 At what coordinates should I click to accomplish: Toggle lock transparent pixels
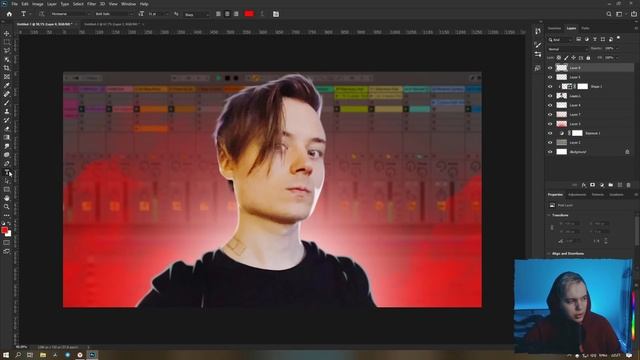pyautogui.click(x=559, y=58)
